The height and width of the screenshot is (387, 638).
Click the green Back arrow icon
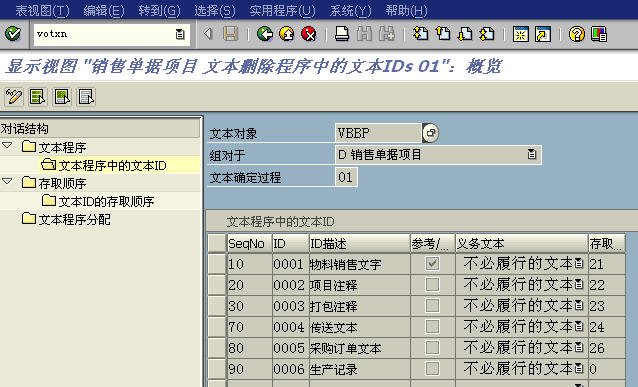[265, 34]
